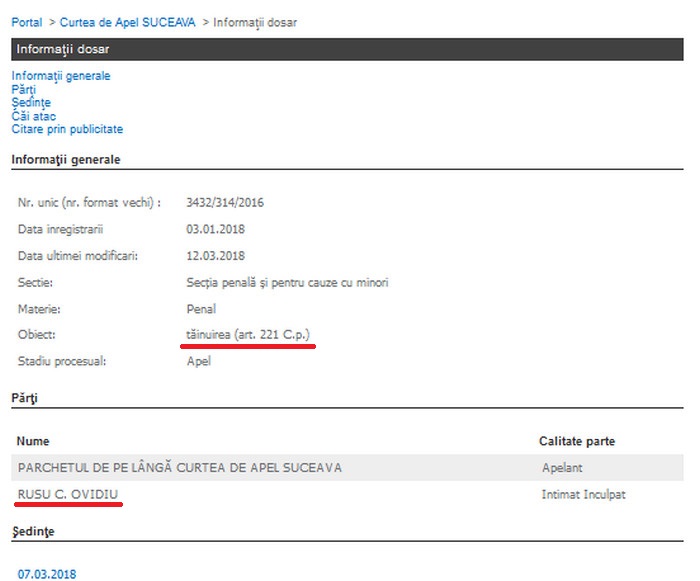700x581 pixels.
Task: Click the Ședințe section heading
Action: 33,532
